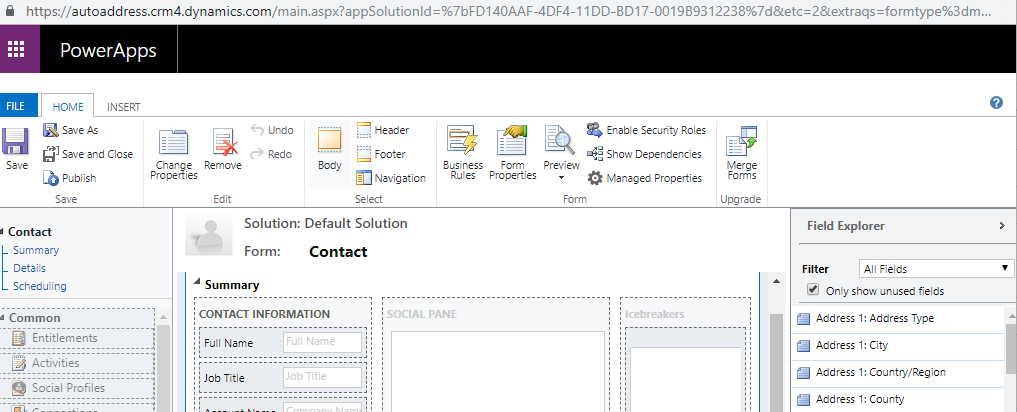The height and width of the screenshot is (412, 1017).
Task: Click the contact photo placeholder
Action: [209, 234]
